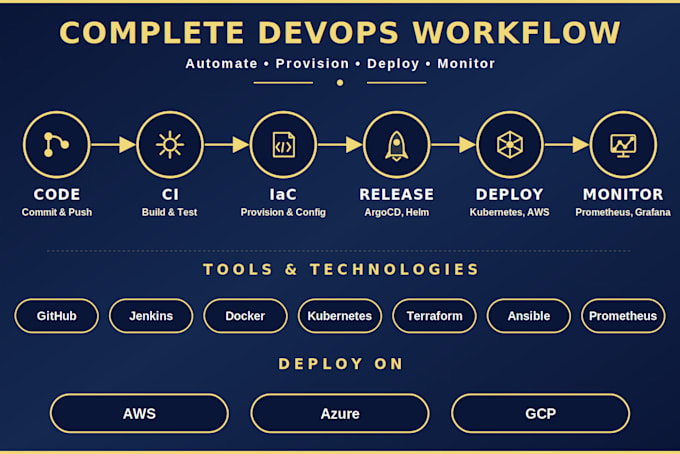Select the Ansible tool pill
This screenshot has height=454, width=680.
coord(529,316)
